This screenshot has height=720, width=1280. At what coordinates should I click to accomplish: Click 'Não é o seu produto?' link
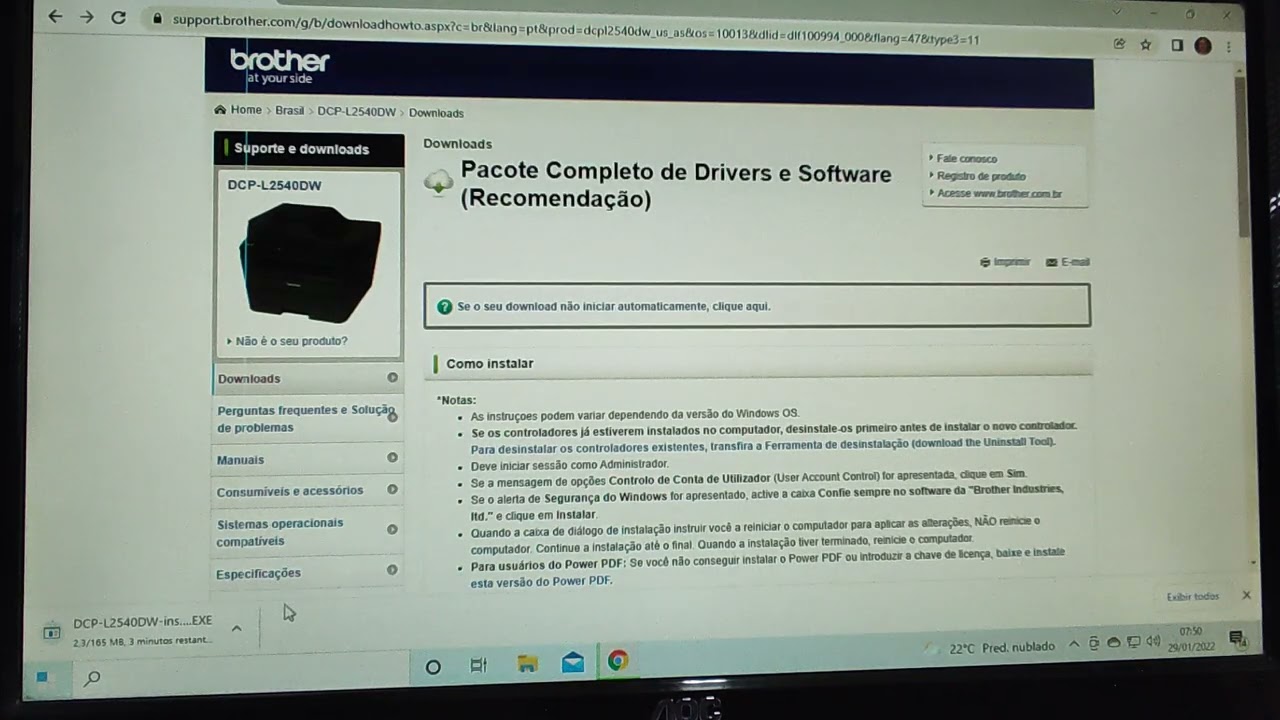point(291,341)
